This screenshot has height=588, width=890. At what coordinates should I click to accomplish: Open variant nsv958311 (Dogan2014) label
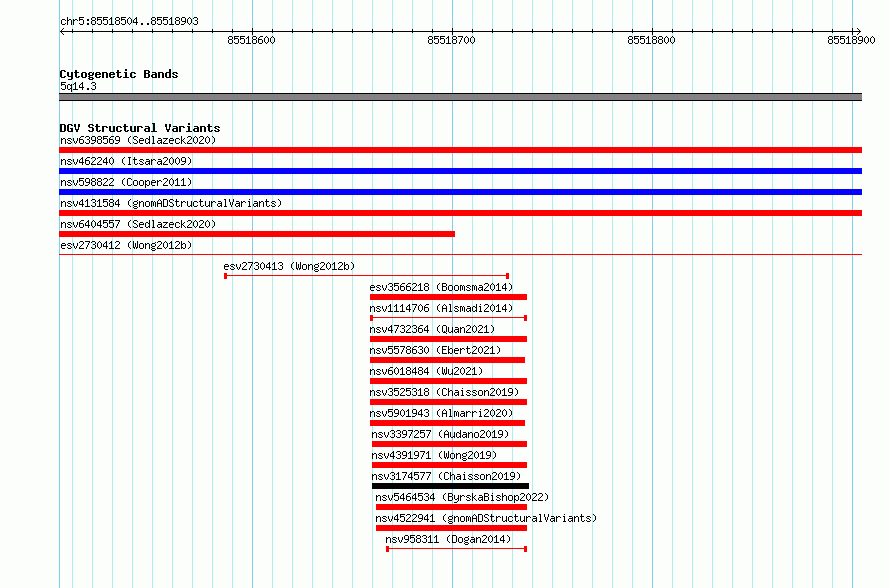tap(448, 539)
